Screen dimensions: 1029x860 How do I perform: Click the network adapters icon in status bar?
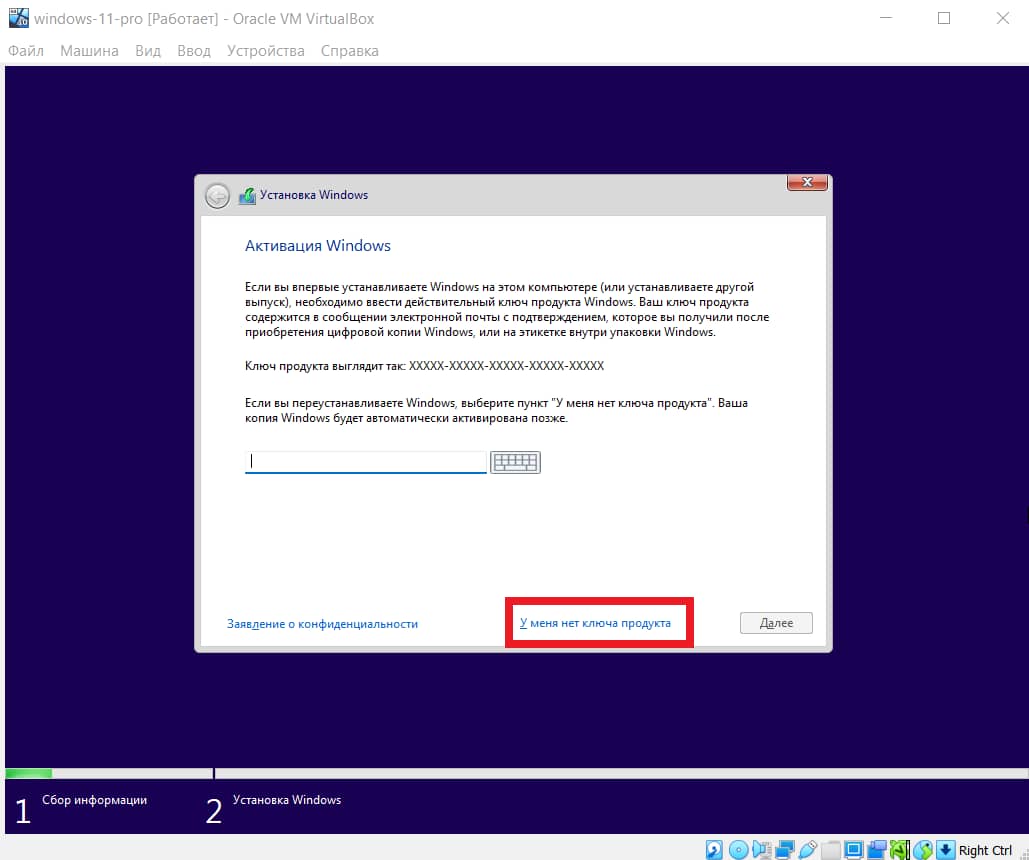tap(785, 849)
